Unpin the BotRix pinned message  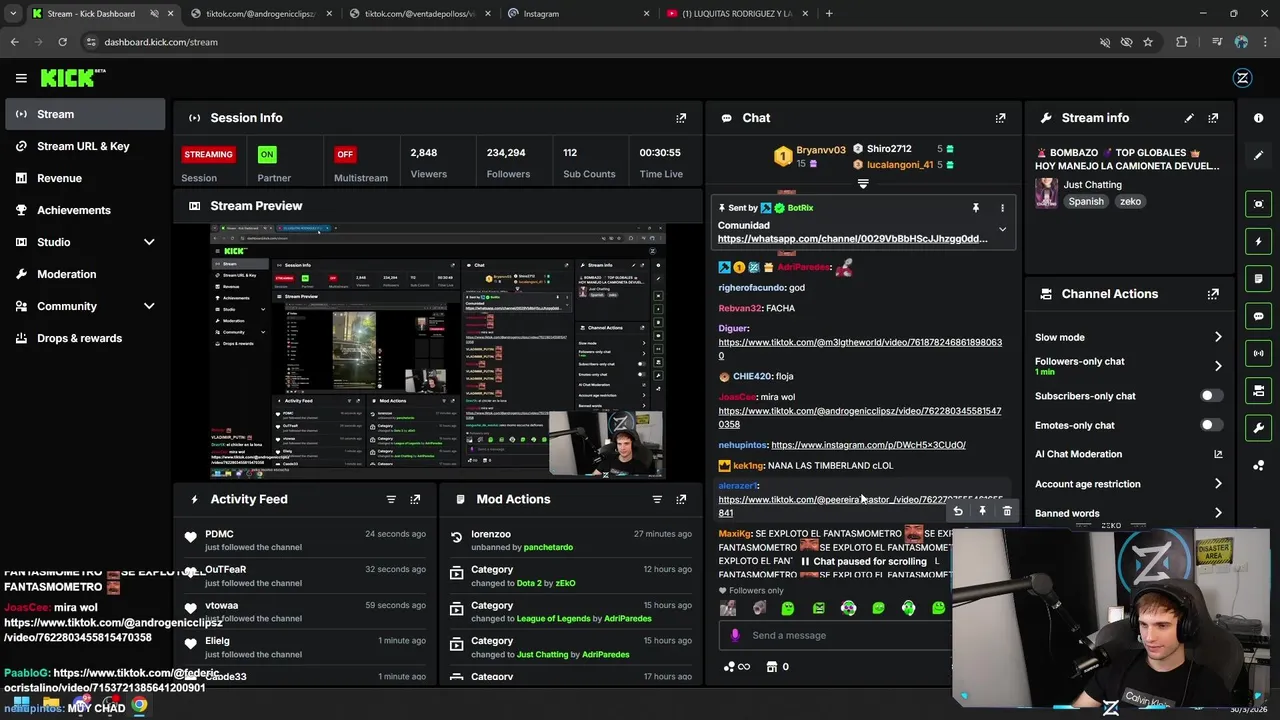tap(976, 208)
